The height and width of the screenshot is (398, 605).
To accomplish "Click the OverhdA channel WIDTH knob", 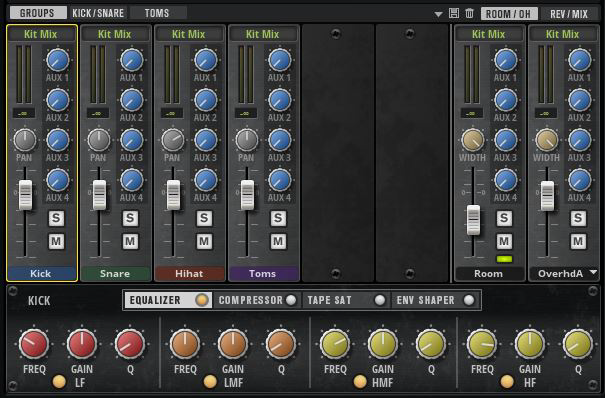I will (547, 140).
